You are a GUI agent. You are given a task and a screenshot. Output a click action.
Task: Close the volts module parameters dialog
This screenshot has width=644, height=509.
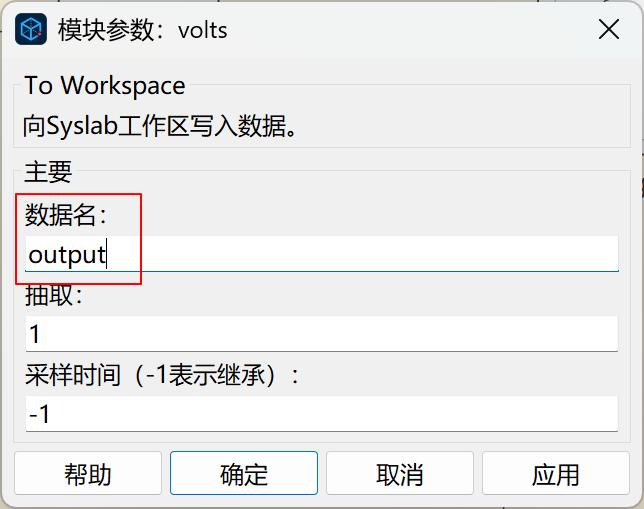(609, 30)
